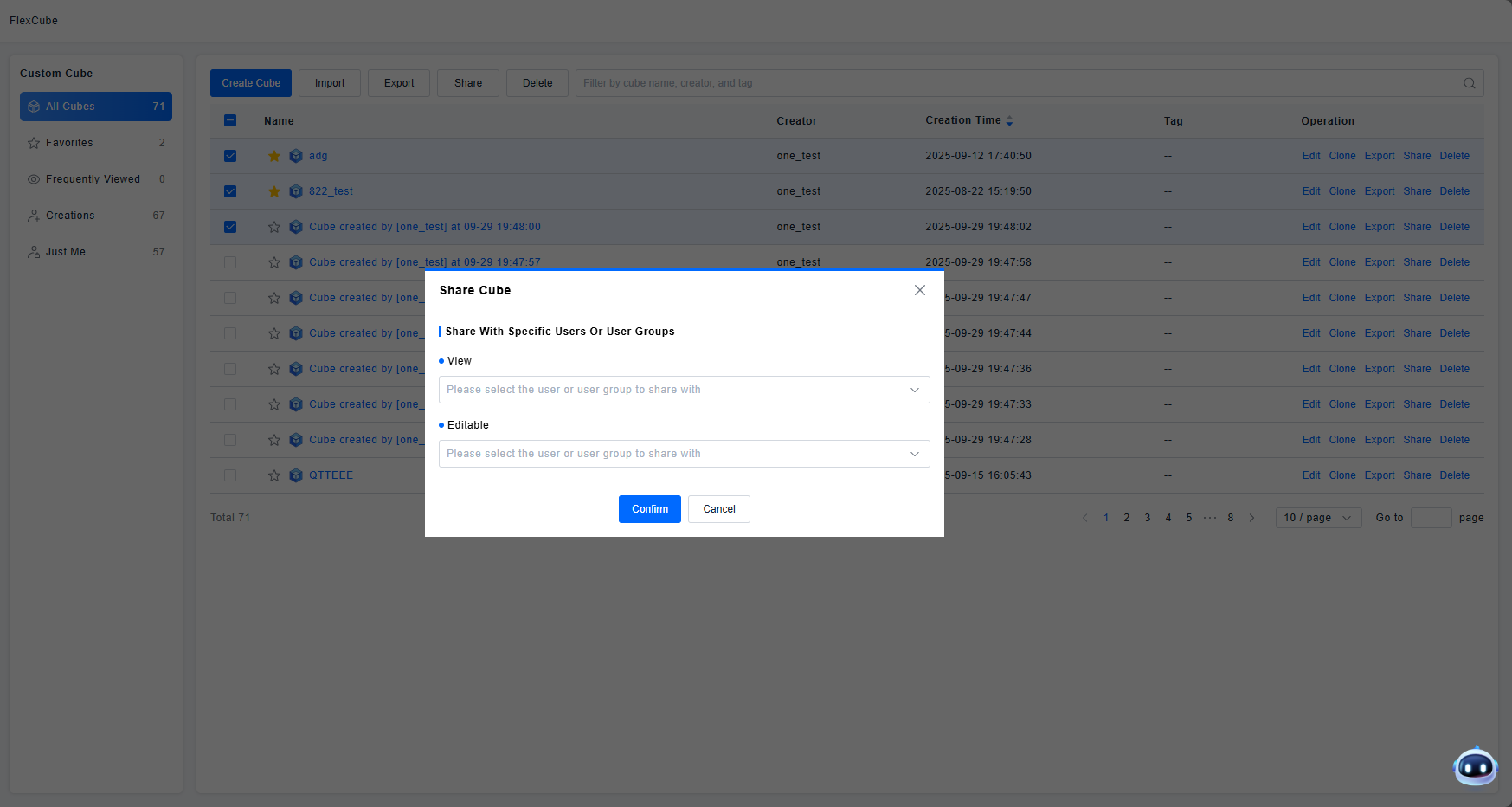Image resolution: width=1512 pixels, height=807 pixels.
Task: Close the Share Cube dialog
Action: 919,290
